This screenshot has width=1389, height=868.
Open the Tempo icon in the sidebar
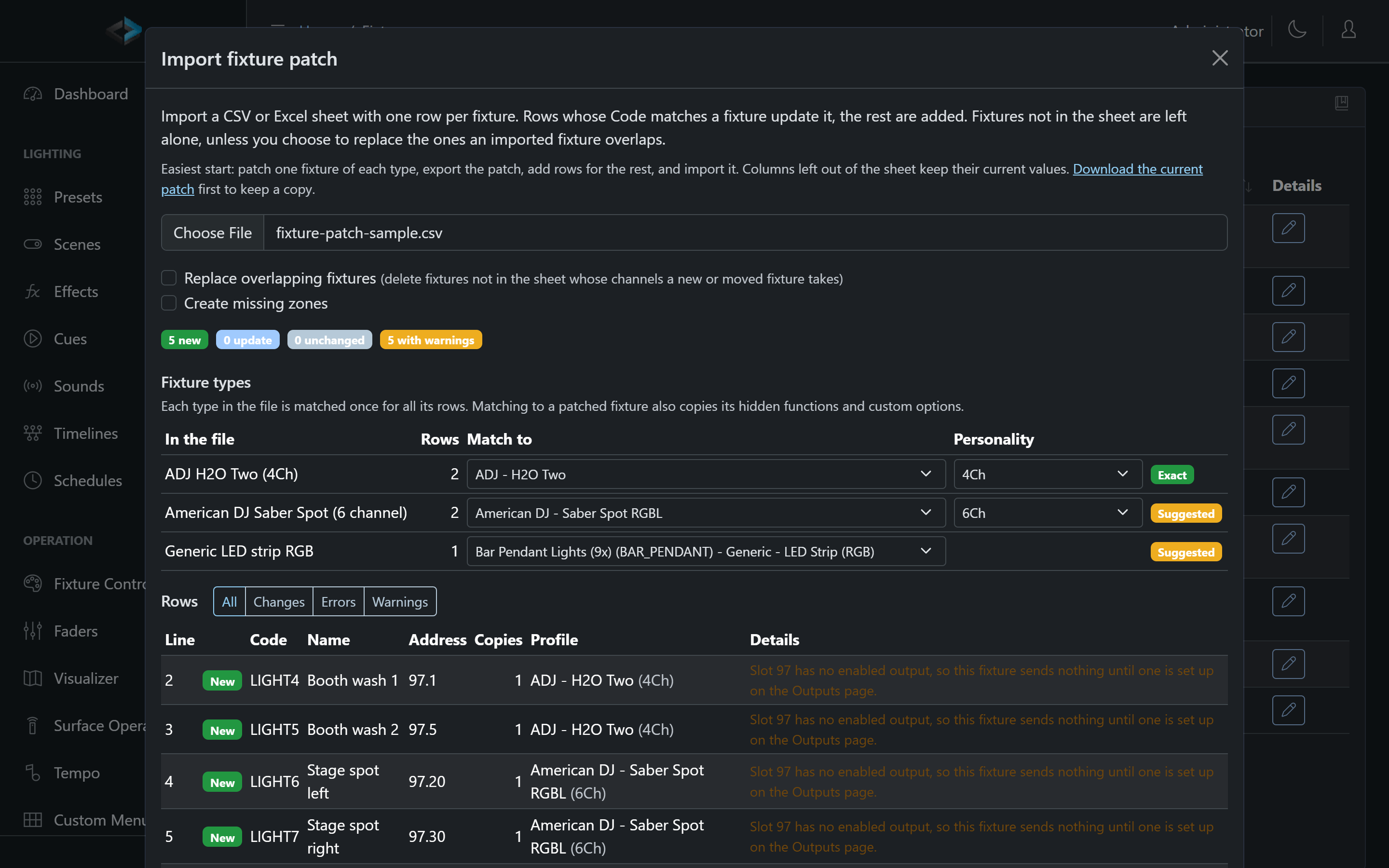(33, 773)
